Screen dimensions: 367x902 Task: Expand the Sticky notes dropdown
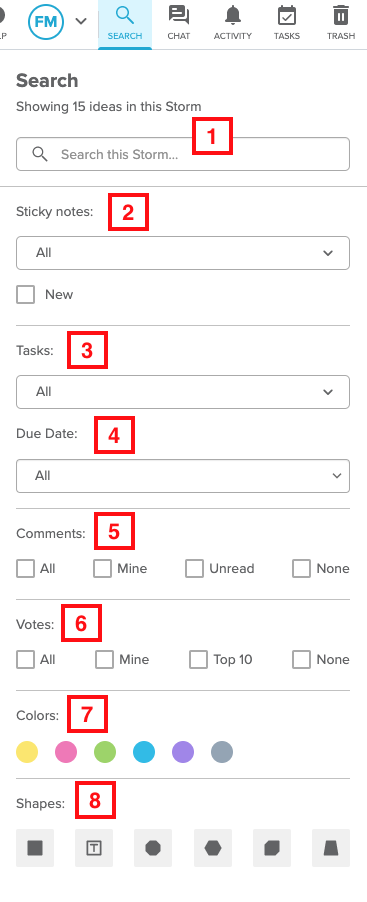tap(183, 253)
